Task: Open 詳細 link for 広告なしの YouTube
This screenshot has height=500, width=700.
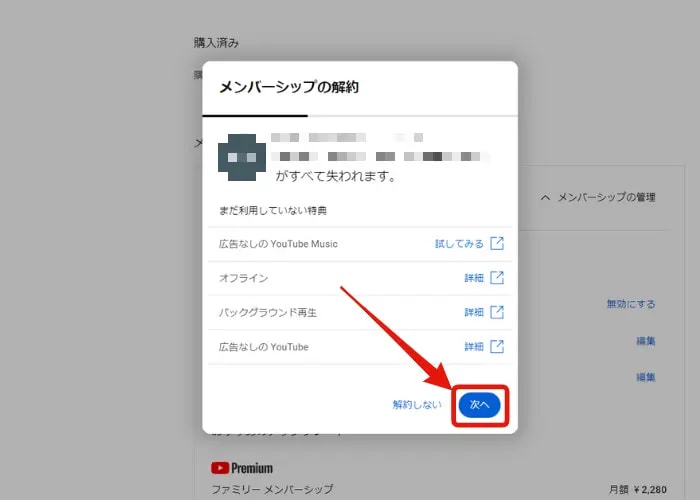Action: 473,347
